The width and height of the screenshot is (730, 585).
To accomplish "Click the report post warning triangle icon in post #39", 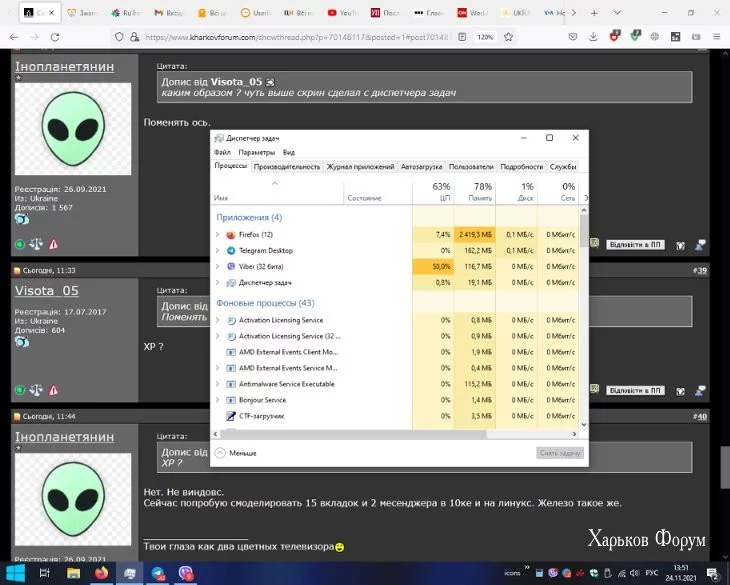I will (53, 390).
